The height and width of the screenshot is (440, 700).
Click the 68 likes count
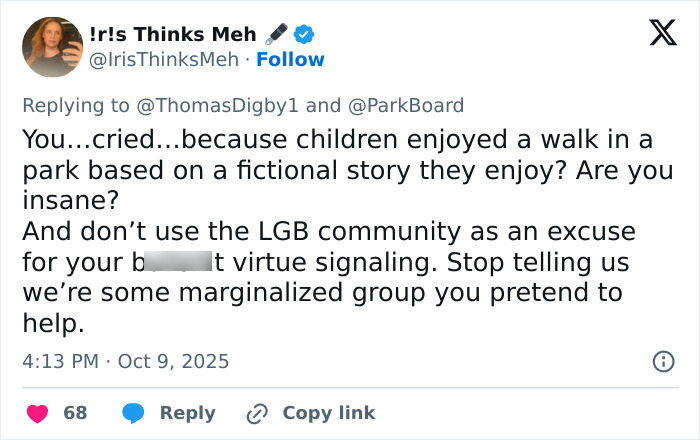(x=75, y=412)
